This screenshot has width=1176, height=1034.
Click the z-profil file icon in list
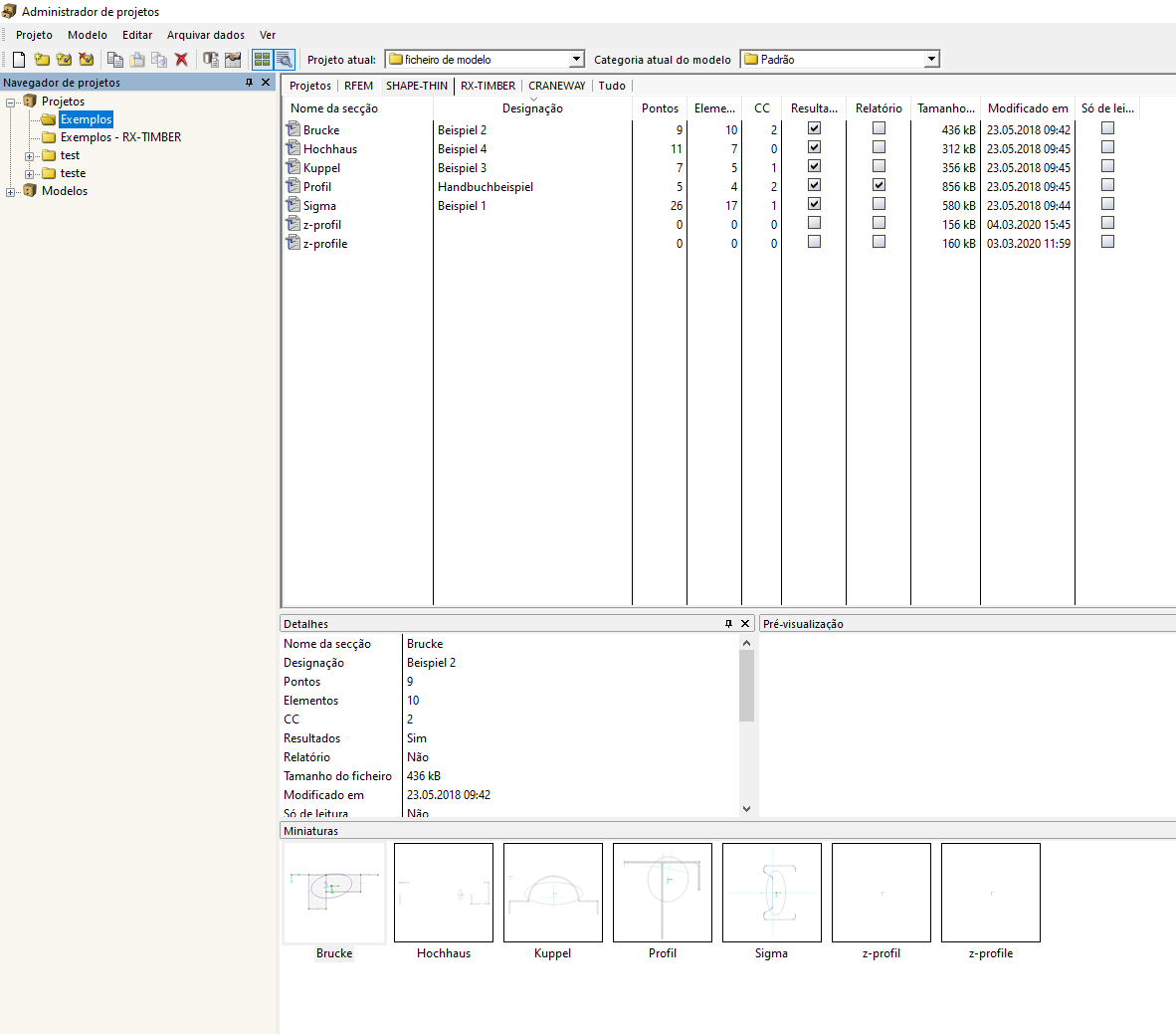point(294,224)
